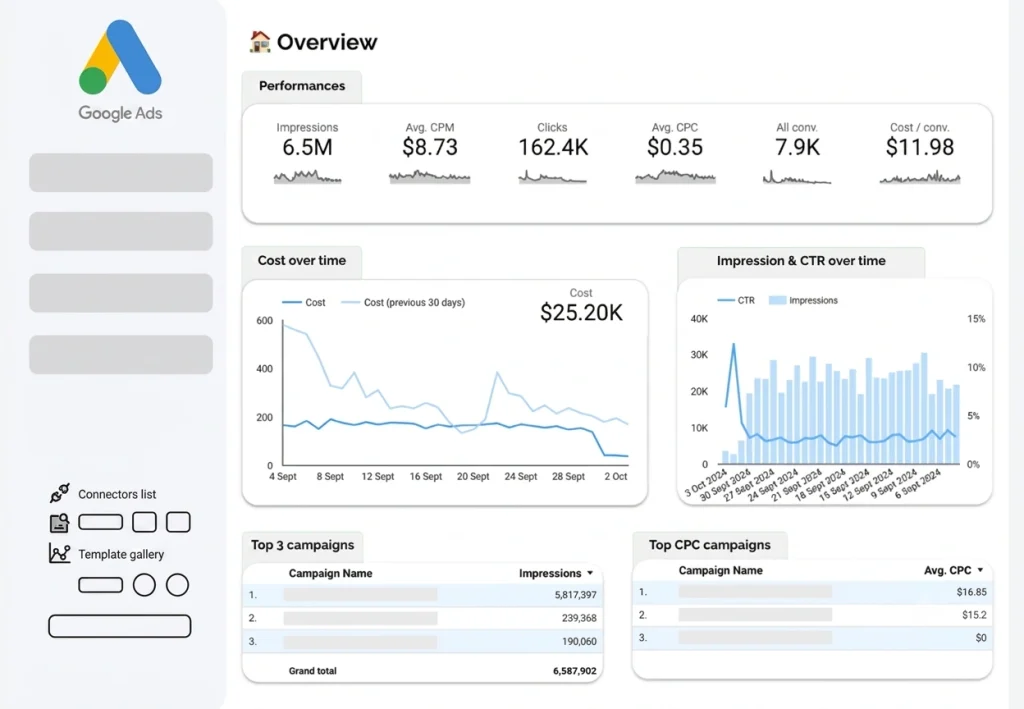Screen dimensions: 1024x709
Task: Click the 5,817,397 impressions cell
Action: 575,595
